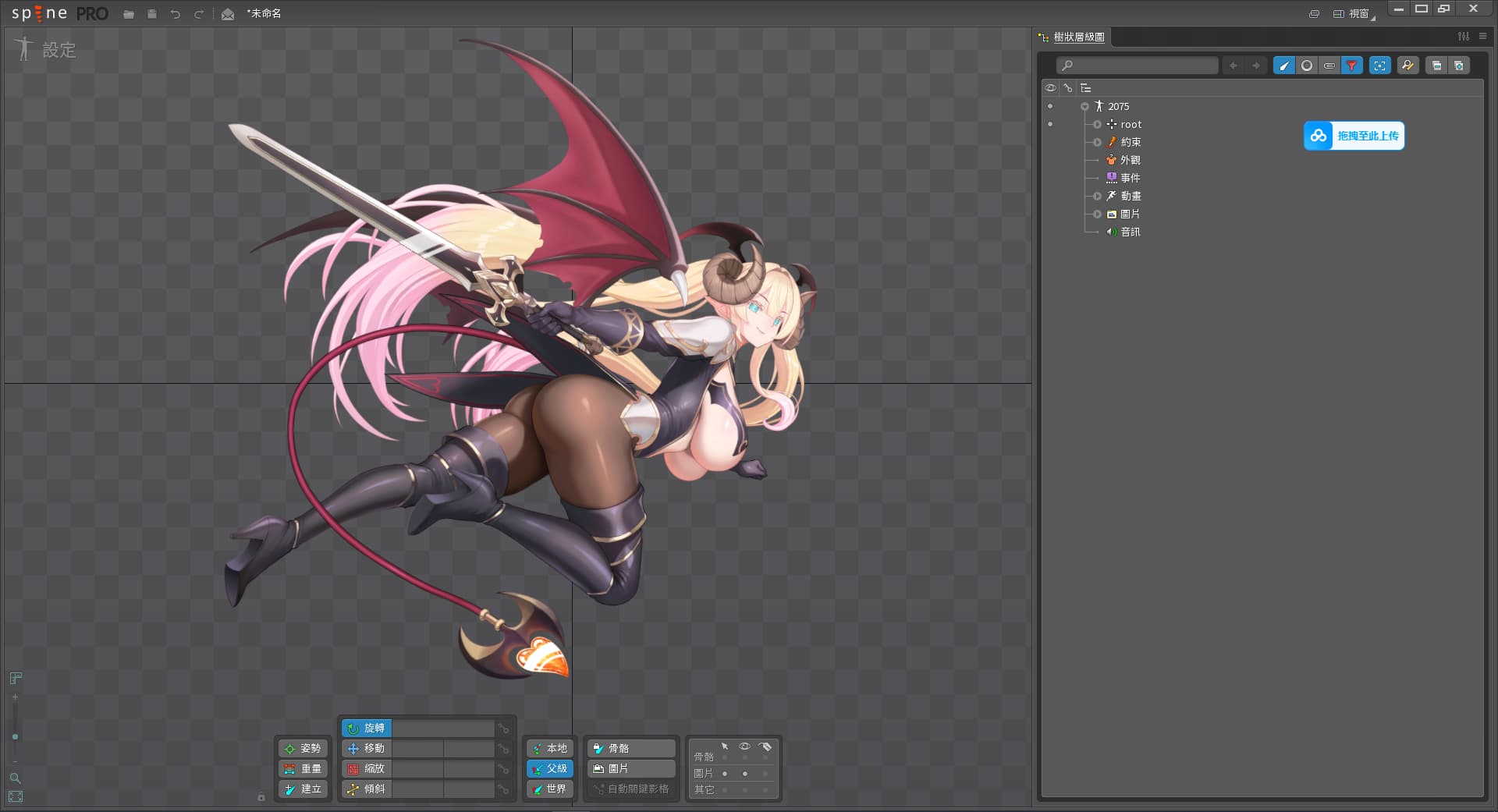This screenshot has height=812, width=1498.
Task: Select the 移動 (Translate) tool
Action: click(367, 748)
